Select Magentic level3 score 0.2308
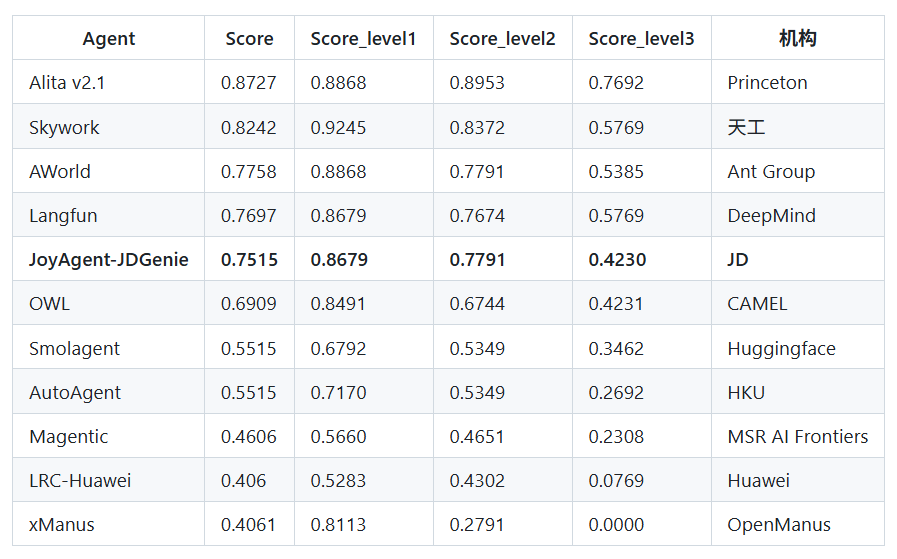 coord(642,435)
